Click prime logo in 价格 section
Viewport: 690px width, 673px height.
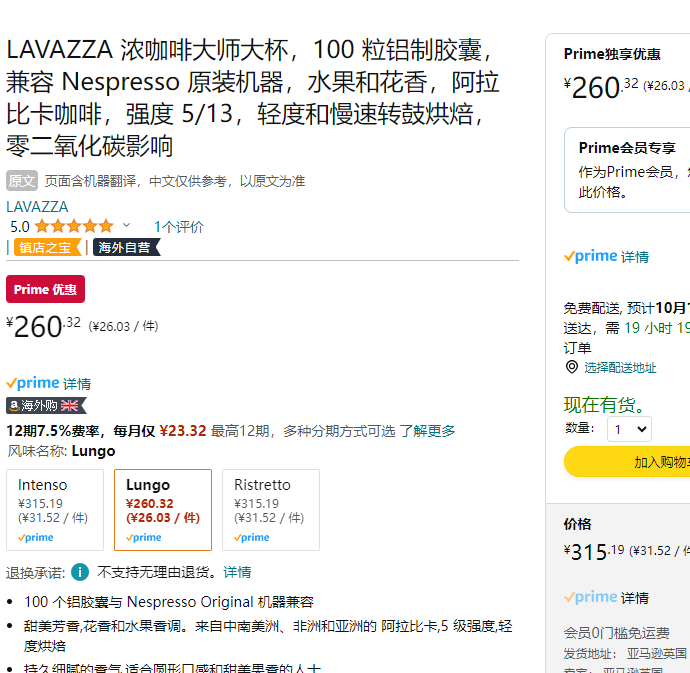pos(591,597)
